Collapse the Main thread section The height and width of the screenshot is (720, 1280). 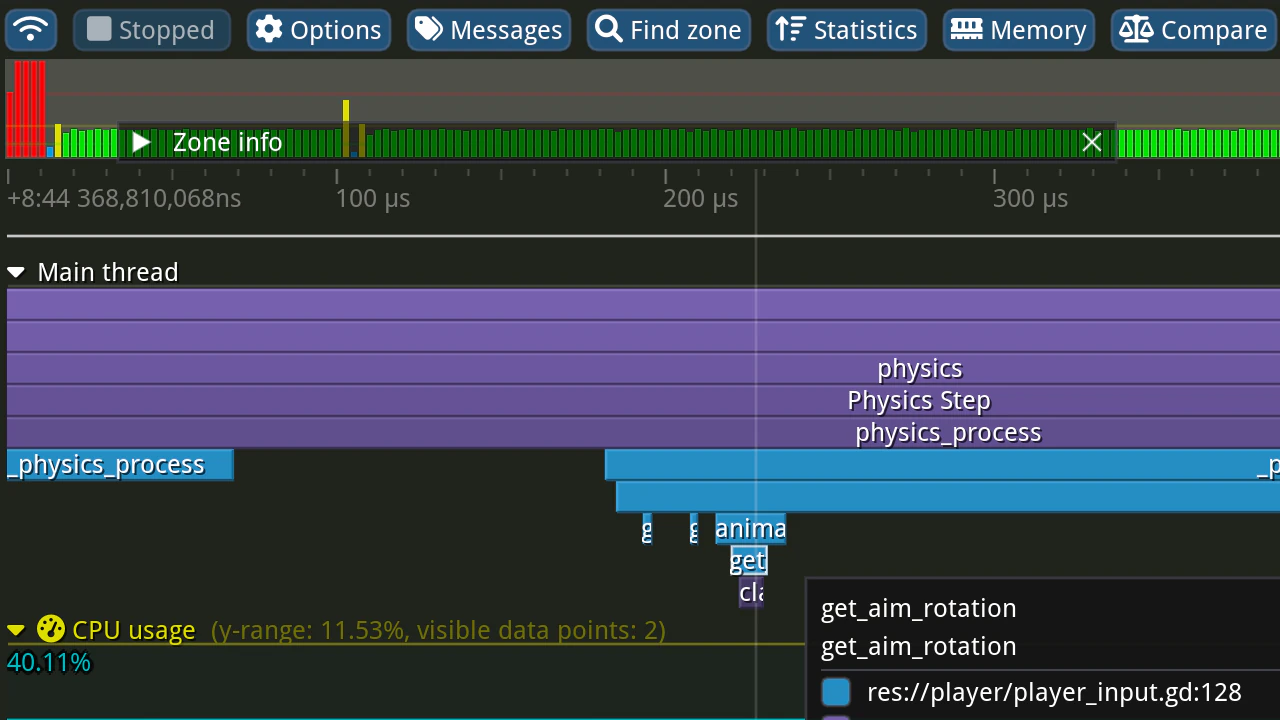pos(16,272)
